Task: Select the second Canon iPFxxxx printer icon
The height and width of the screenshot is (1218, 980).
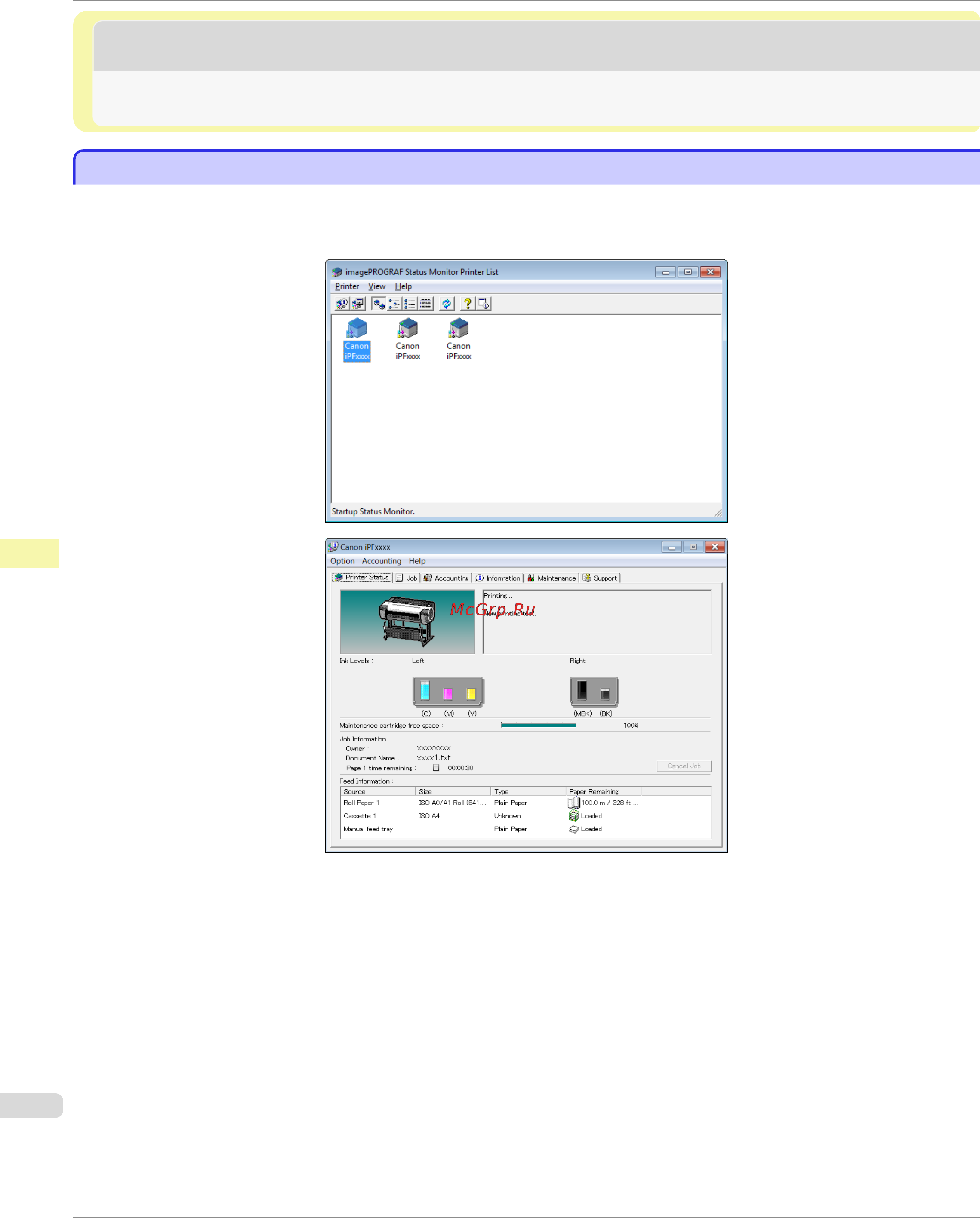Action: click(x=407, y=339)
